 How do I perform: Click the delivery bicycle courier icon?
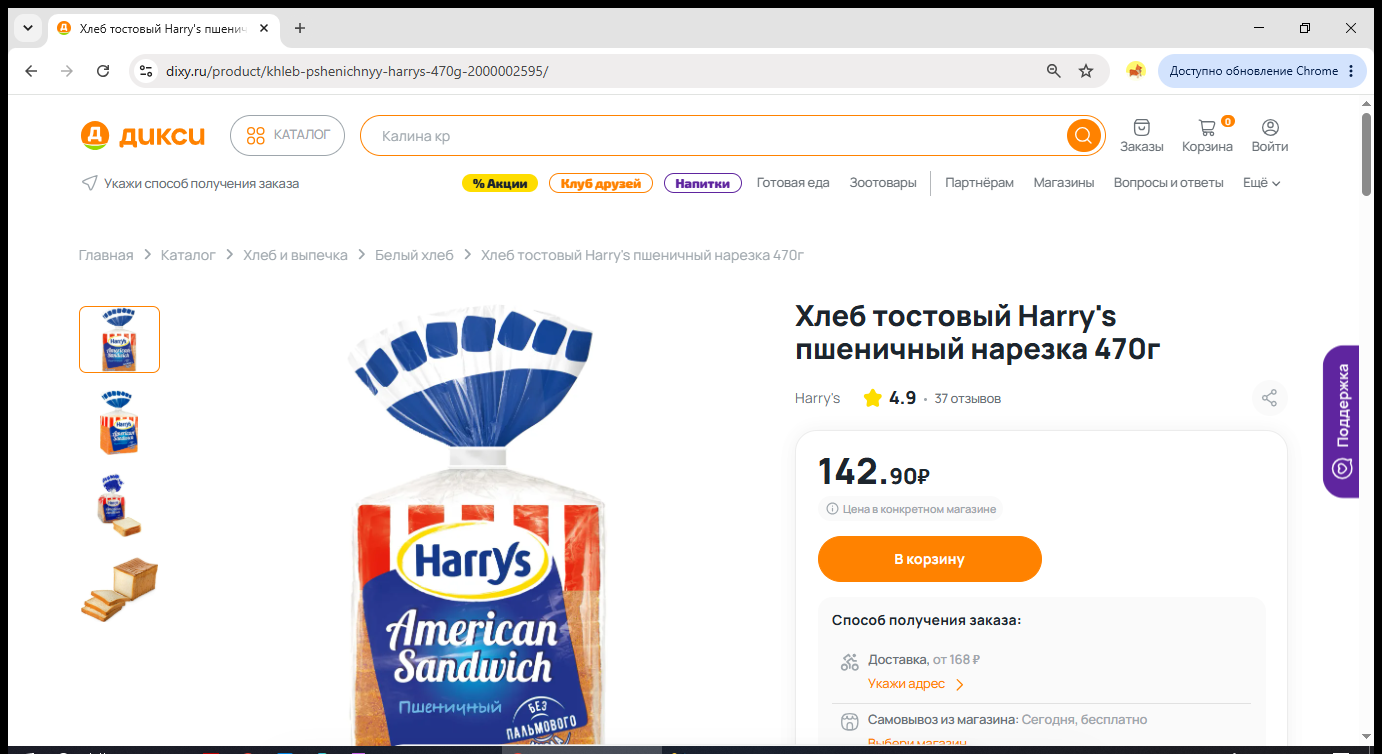(850, 661)
